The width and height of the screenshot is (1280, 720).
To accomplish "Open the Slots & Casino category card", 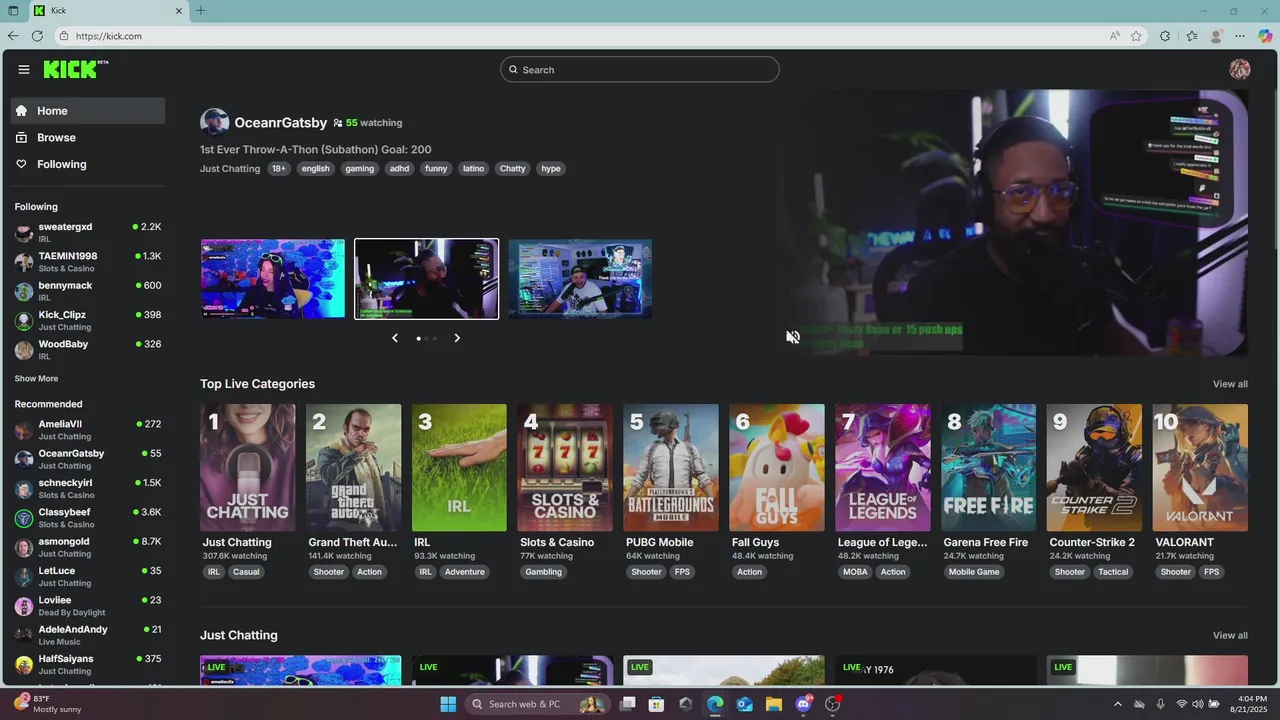I will [x=565, y=467].
